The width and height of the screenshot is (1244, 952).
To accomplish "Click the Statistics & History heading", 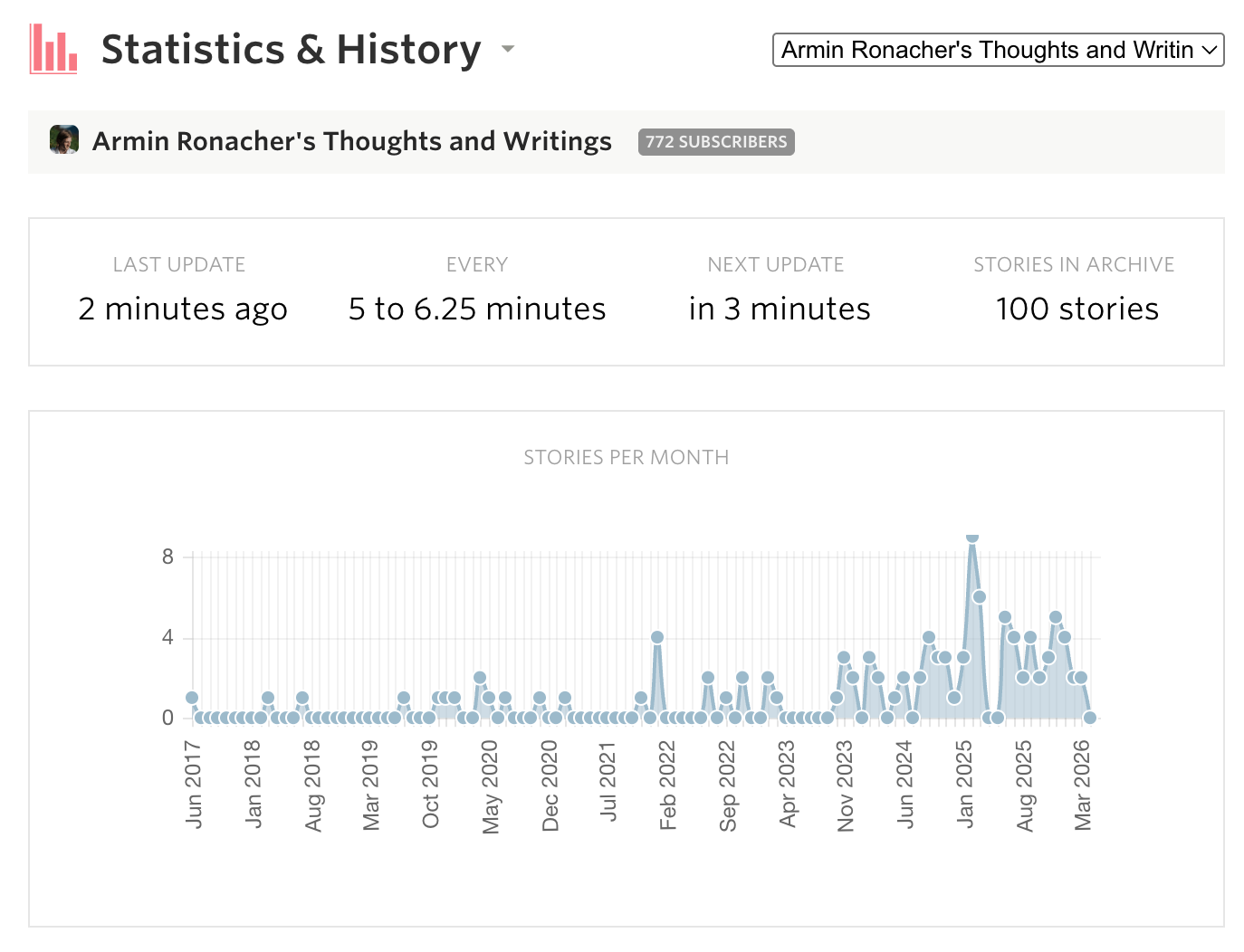I will tap(291, 49).
